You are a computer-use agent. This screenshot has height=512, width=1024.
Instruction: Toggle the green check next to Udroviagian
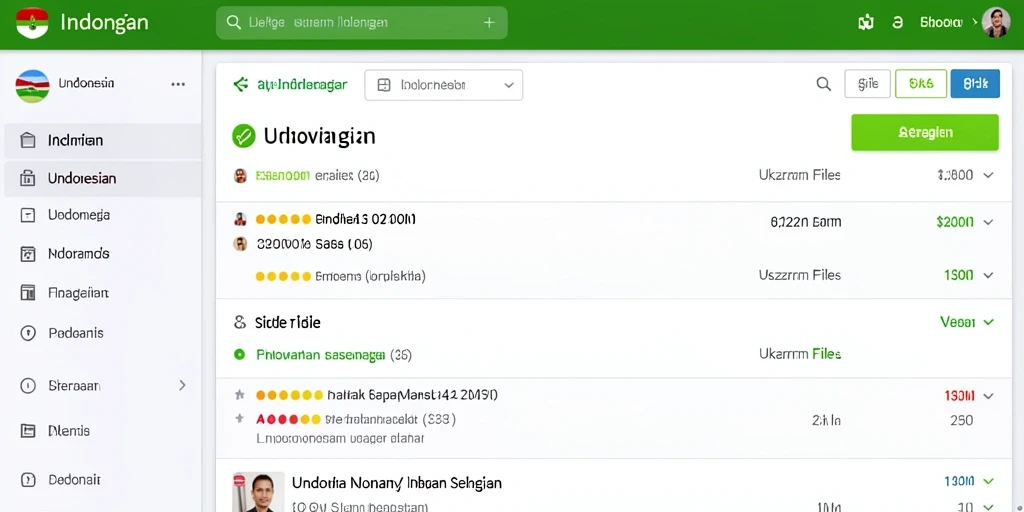[244, 136]
